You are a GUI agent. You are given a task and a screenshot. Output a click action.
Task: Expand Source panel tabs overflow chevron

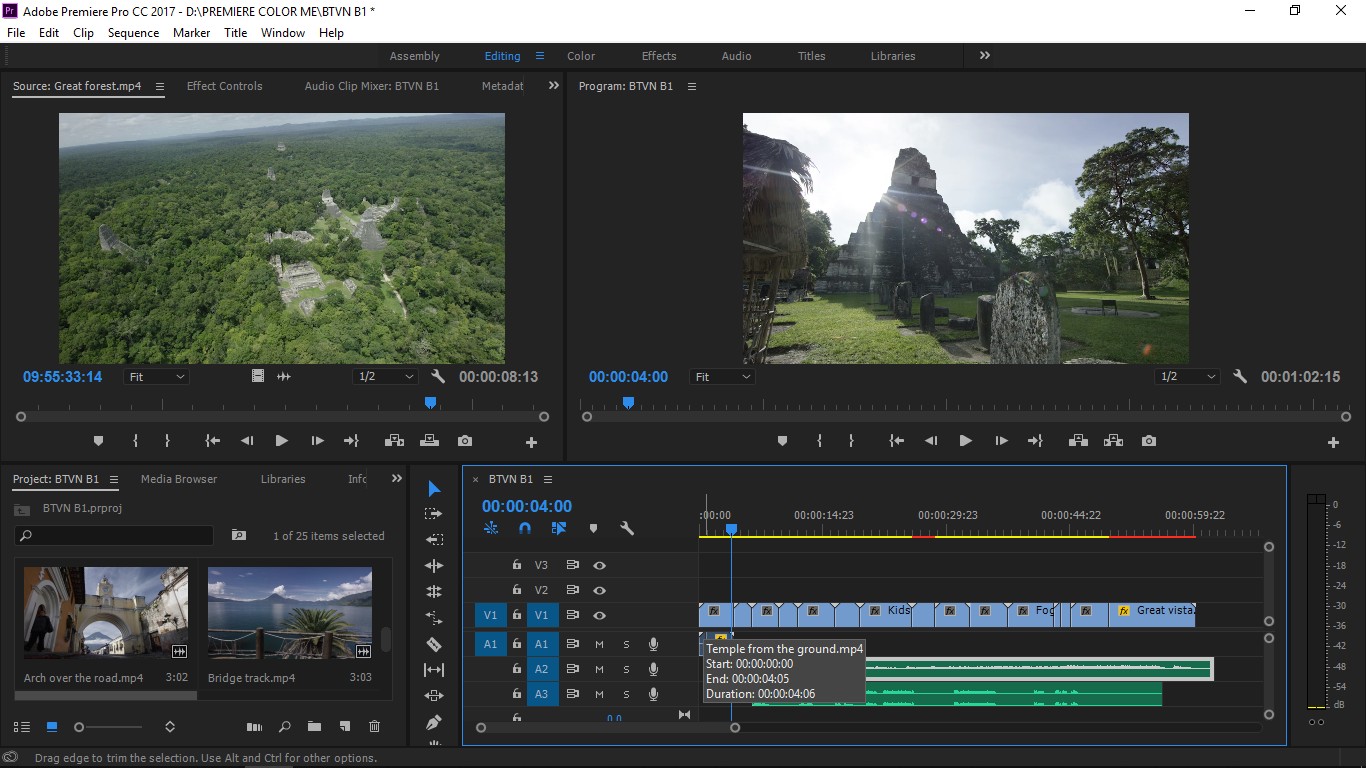(554, 86)
